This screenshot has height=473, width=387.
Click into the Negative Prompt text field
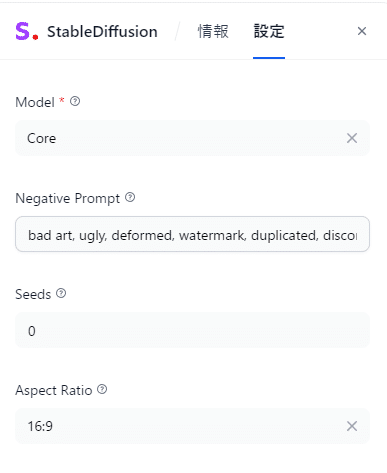tap(192, 234)
